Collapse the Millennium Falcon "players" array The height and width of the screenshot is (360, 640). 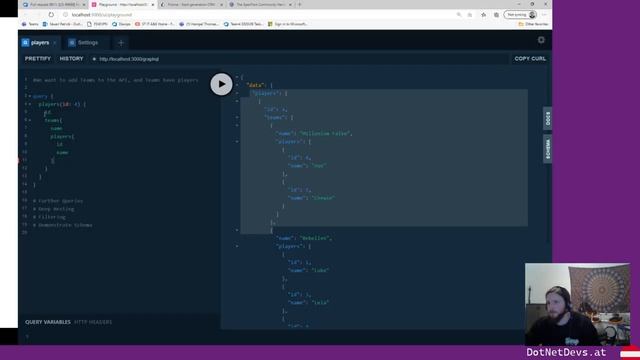pos(237,142)
